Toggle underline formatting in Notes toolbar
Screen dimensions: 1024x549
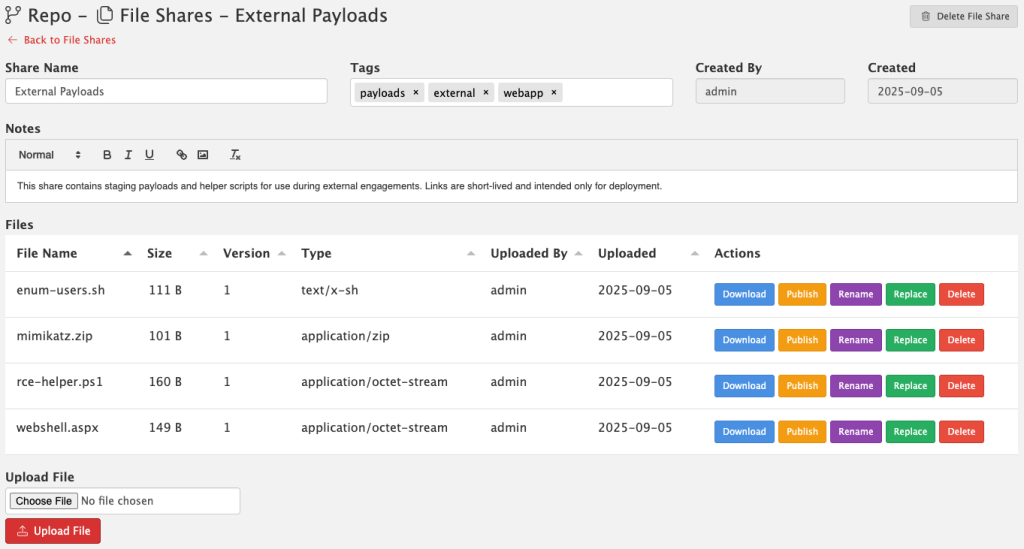click(149, 155)
